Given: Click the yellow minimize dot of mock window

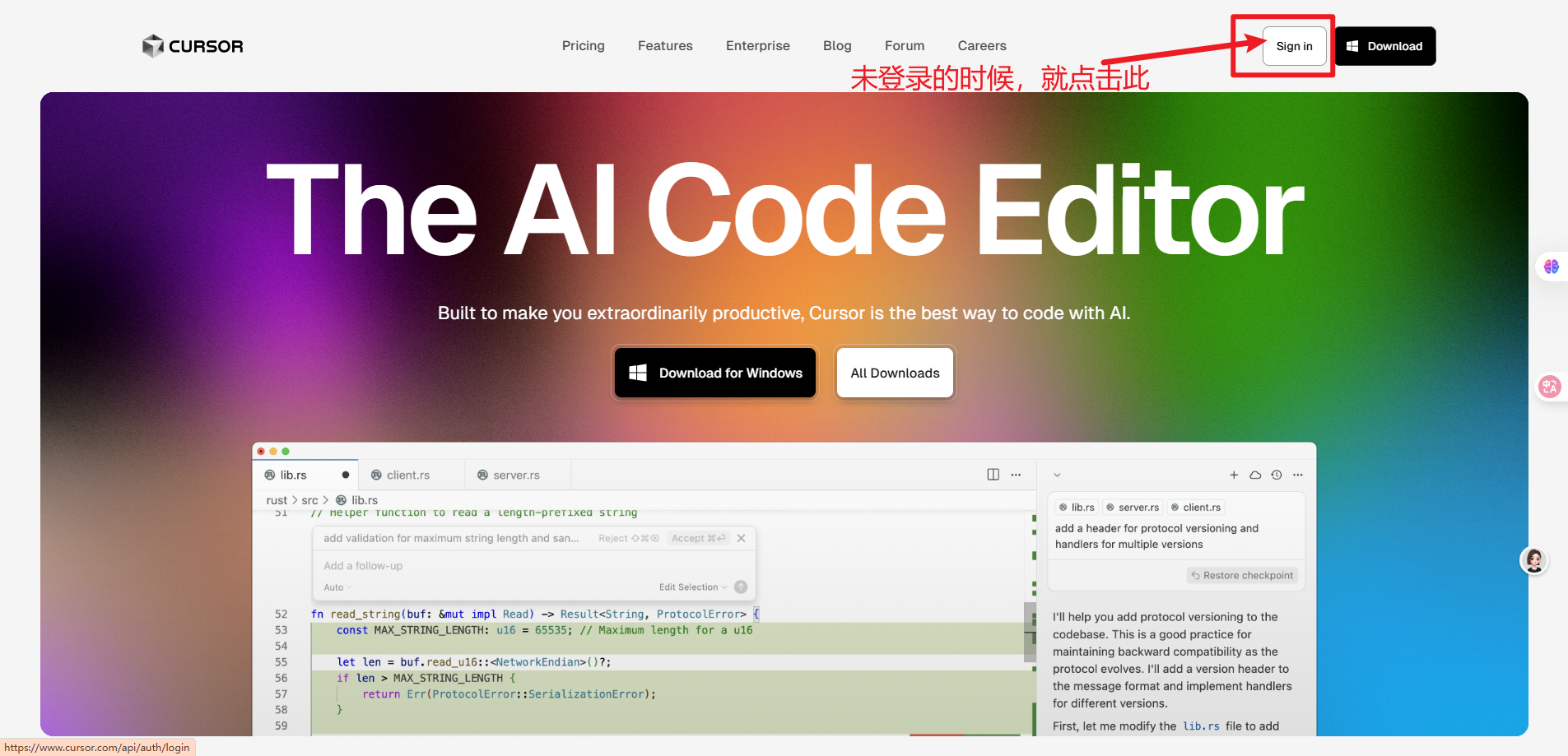Looking at the screenshot, I should 273,452.
